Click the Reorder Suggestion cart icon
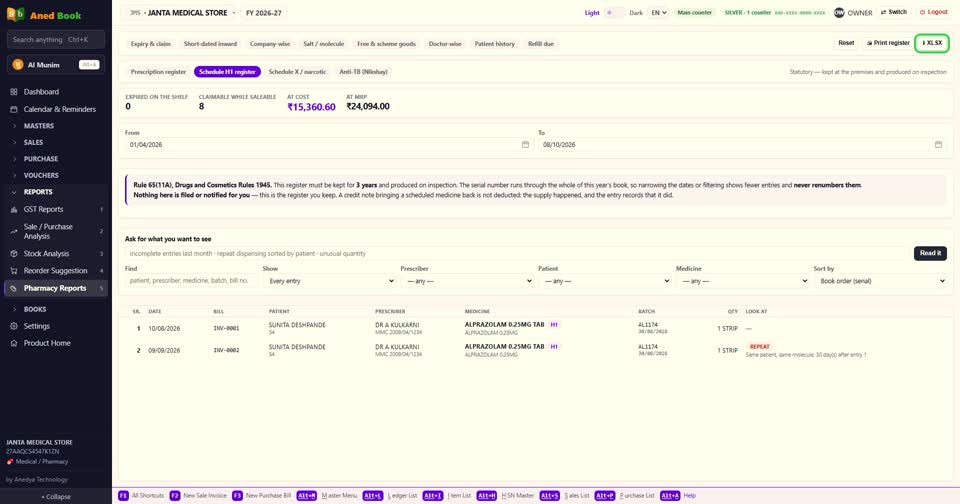Screen dimensions: 960x504 tap(13, 271)
